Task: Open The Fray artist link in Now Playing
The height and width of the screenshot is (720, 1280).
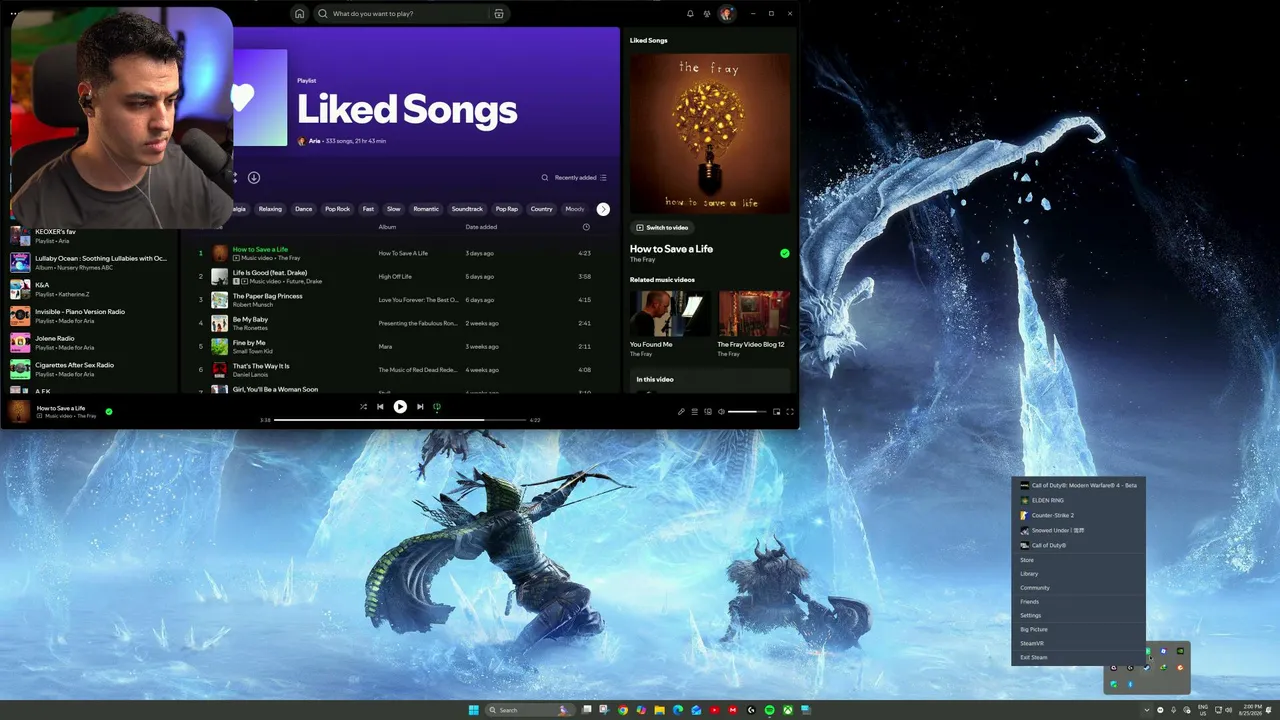Action: (642, 260)
